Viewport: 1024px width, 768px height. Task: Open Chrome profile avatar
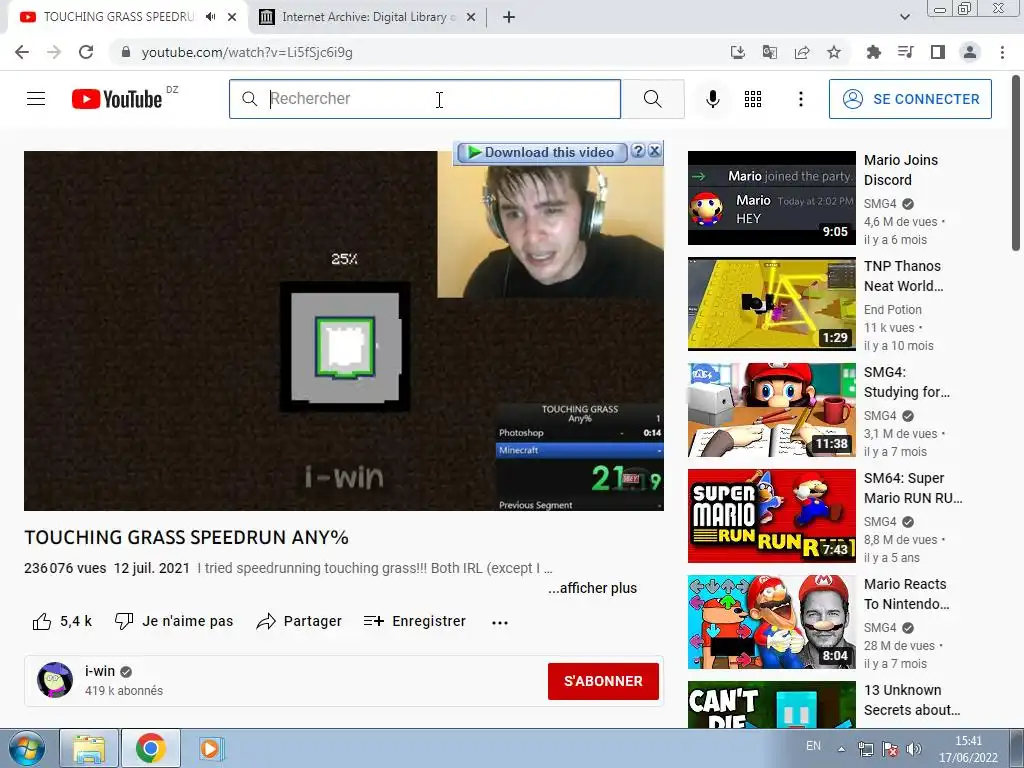970,52
